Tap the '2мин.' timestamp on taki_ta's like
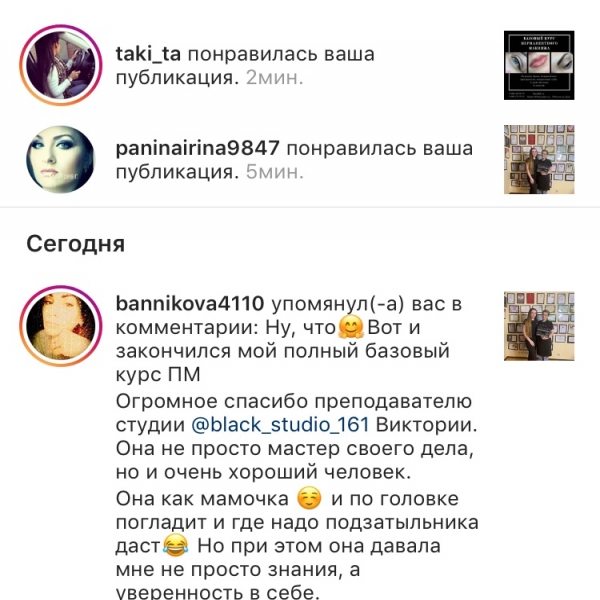This screenshot has width=600, height=600. 274,78
